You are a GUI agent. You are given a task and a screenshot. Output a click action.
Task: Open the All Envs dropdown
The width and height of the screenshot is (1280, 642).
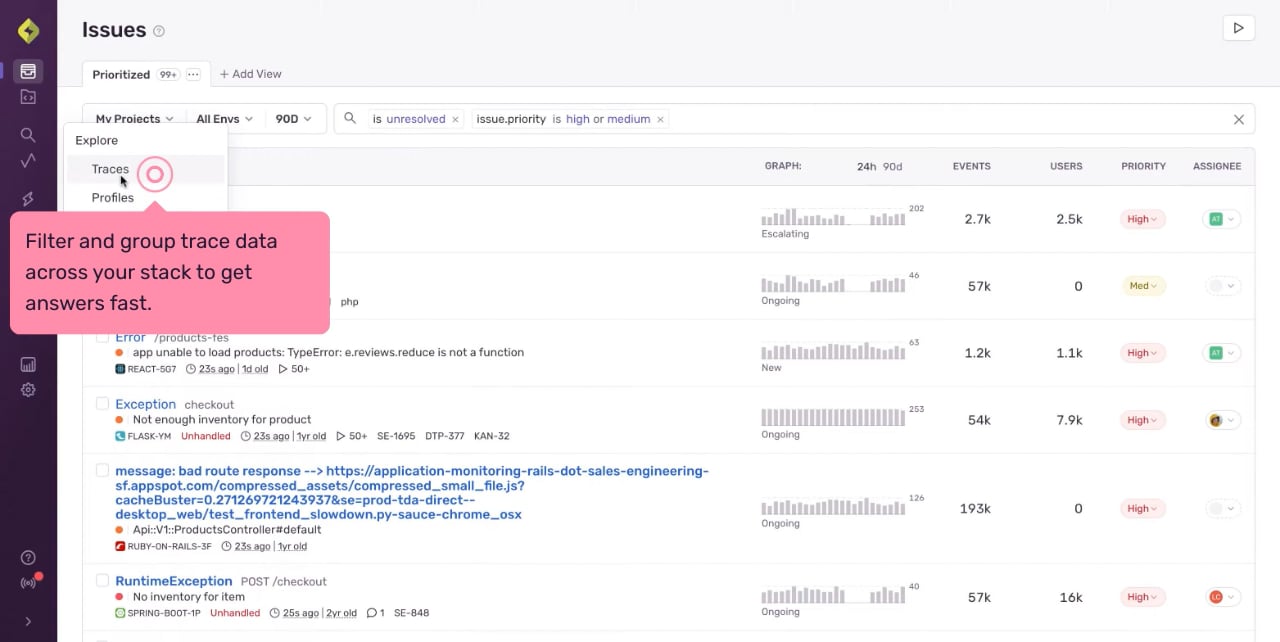coord(224,119)
